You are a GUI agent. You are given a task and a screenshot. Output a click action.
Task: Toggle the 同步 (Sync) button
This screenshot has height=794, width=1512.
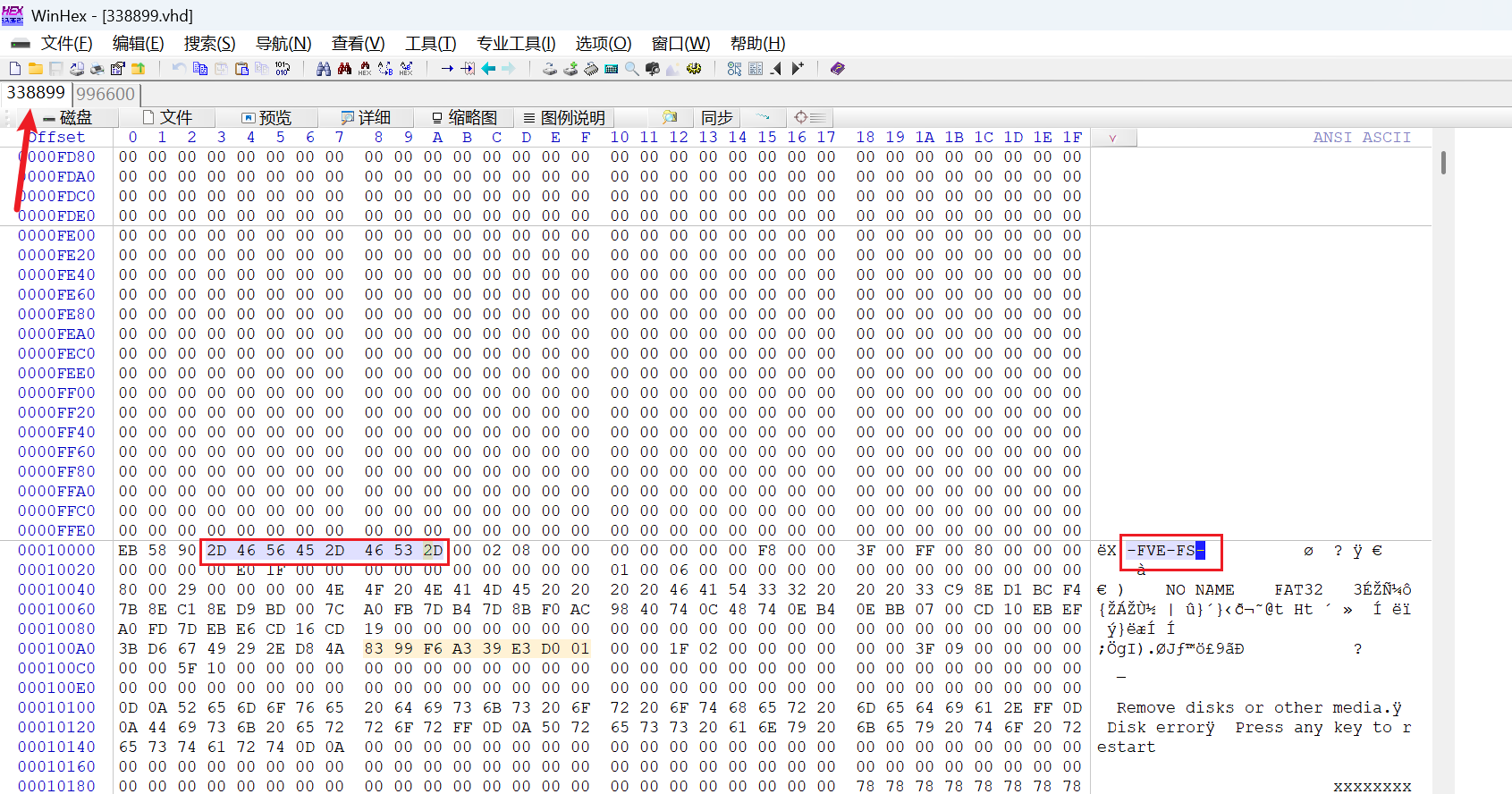click(716, 118)
